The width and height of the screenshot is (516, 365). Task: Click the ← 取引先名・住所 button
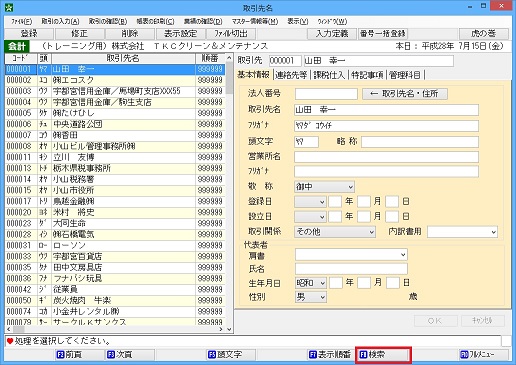(405, 94)
